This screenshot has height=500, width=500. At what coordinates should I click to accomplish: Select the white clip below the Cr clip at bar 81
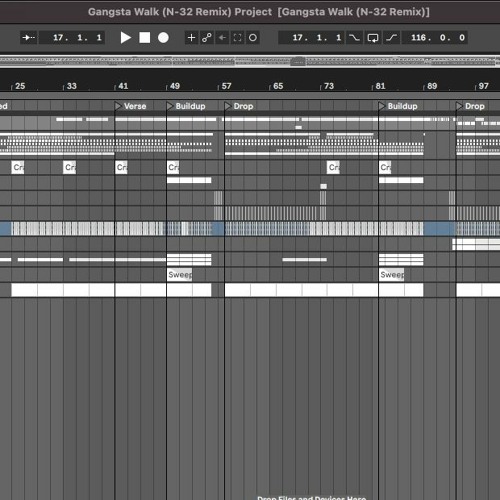click(x=401, y=180)
